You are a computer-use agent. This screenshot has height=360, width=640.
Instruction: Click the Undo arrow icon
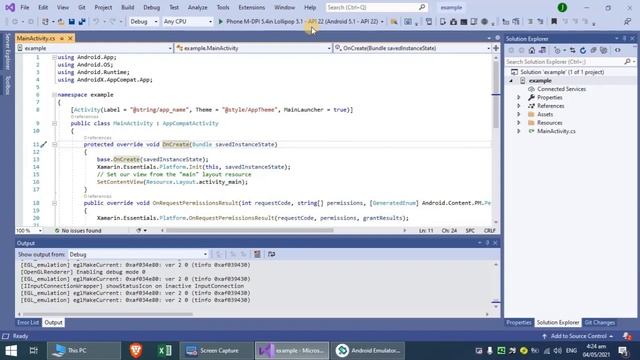pyautogui.click(x=96, y=22)
